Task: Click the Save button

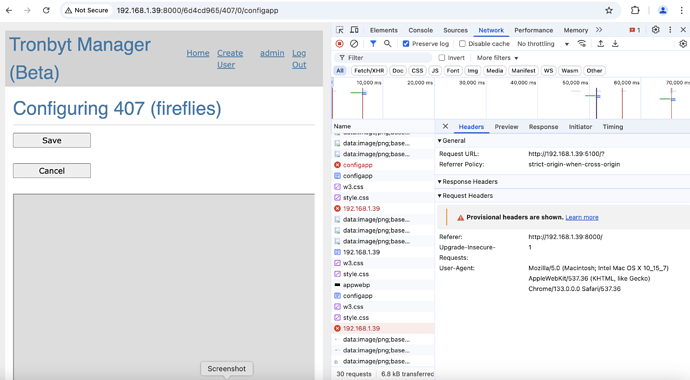Action: coord(52,140)
